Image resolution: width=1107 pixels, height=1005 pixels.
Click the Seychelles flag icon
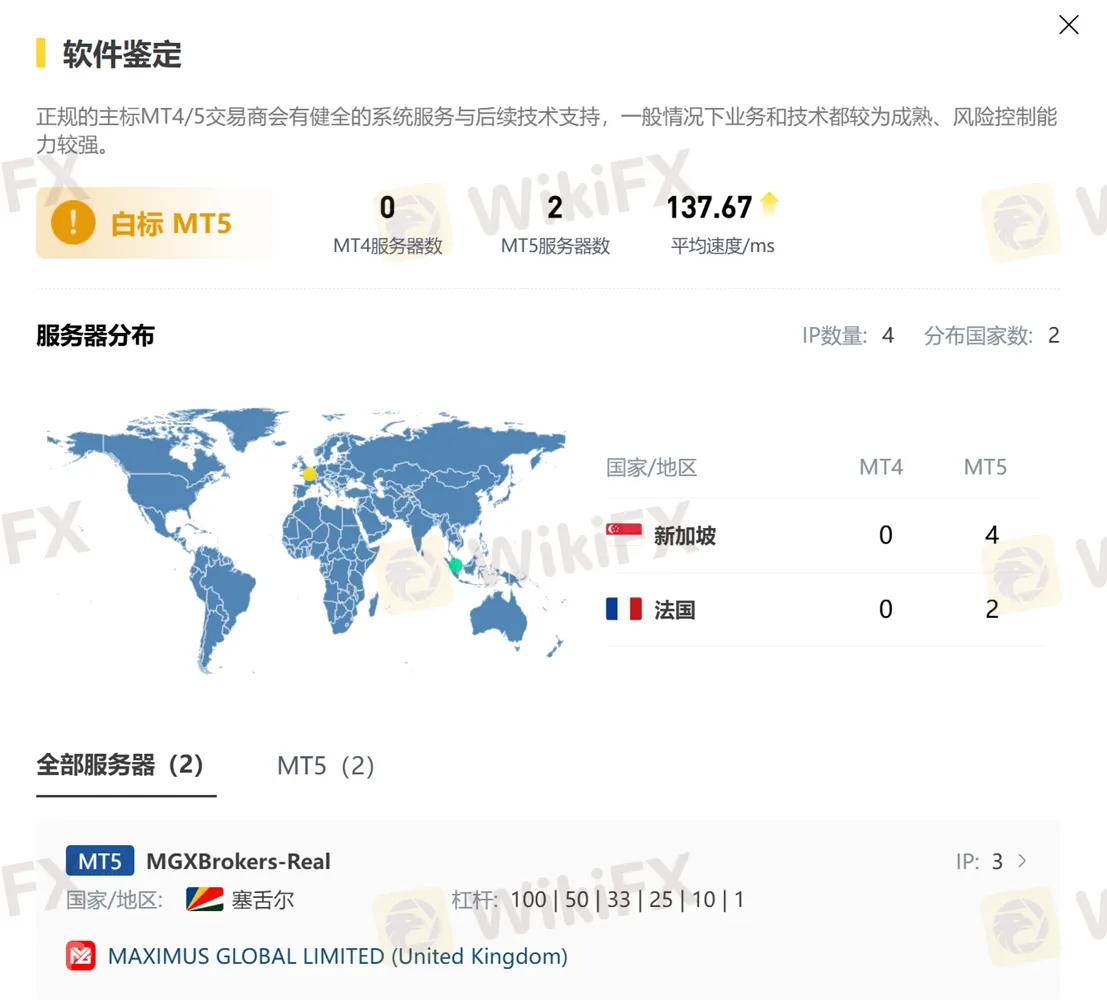tap(204, 899)
